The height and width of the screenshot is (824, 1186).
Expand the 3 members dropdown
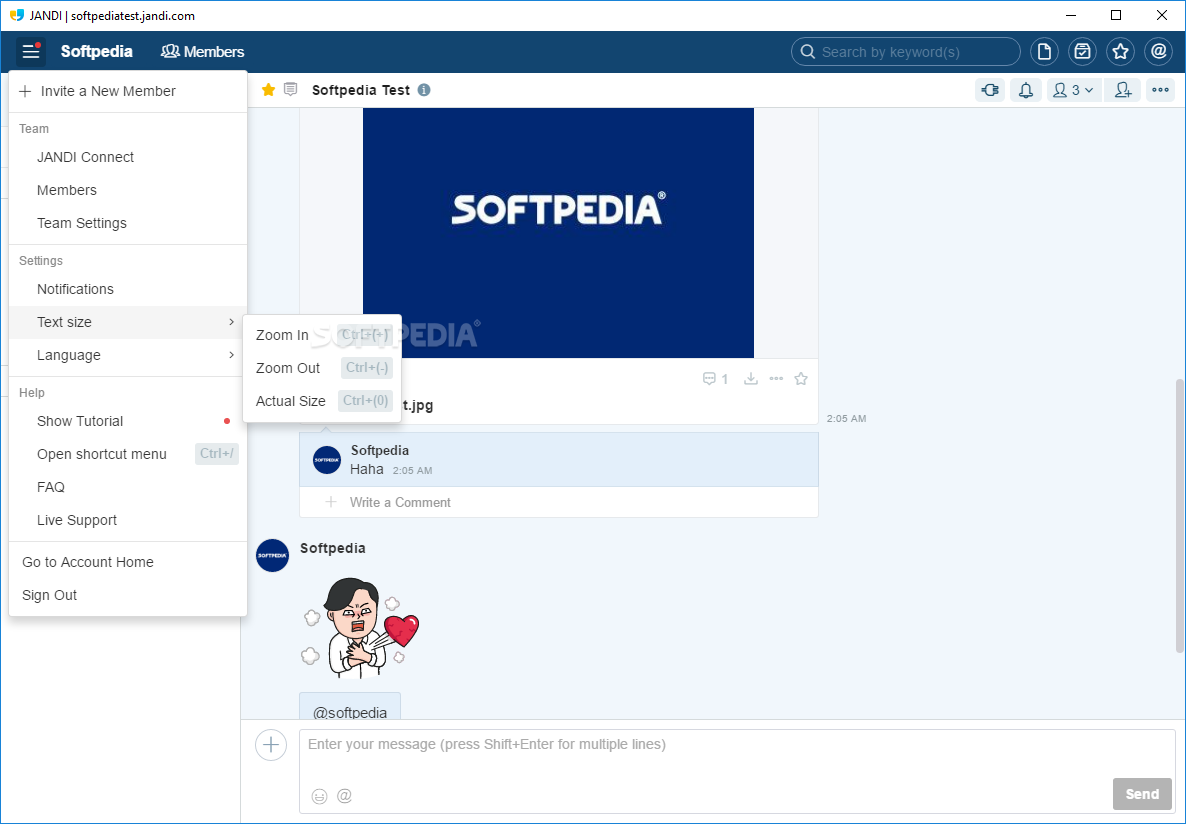tap(1074, 90)
